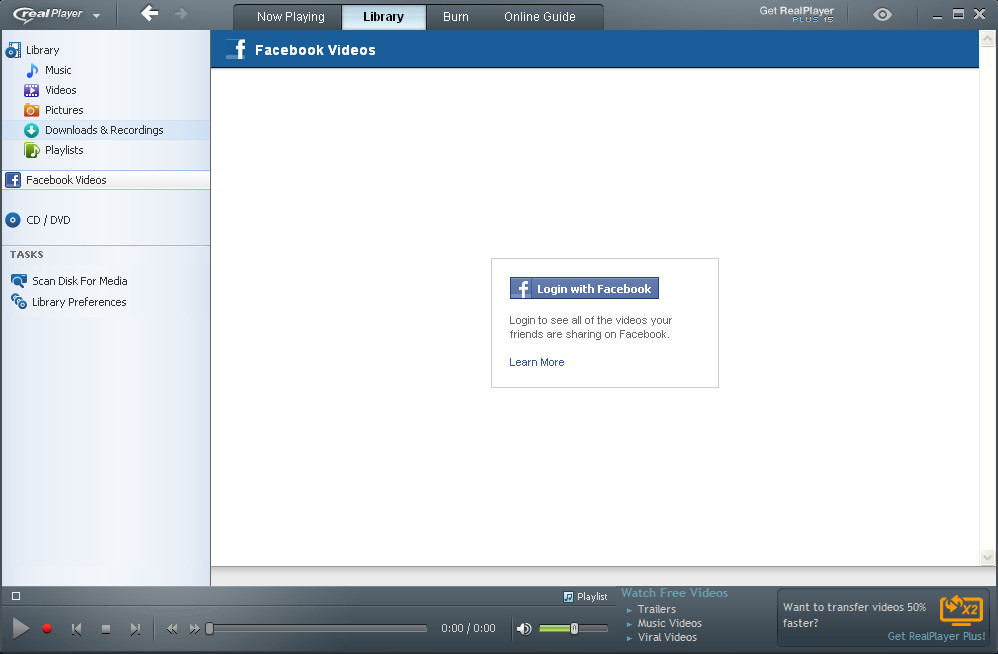
Task: Mute audio with the speaker icon
Action: (524, 629)
